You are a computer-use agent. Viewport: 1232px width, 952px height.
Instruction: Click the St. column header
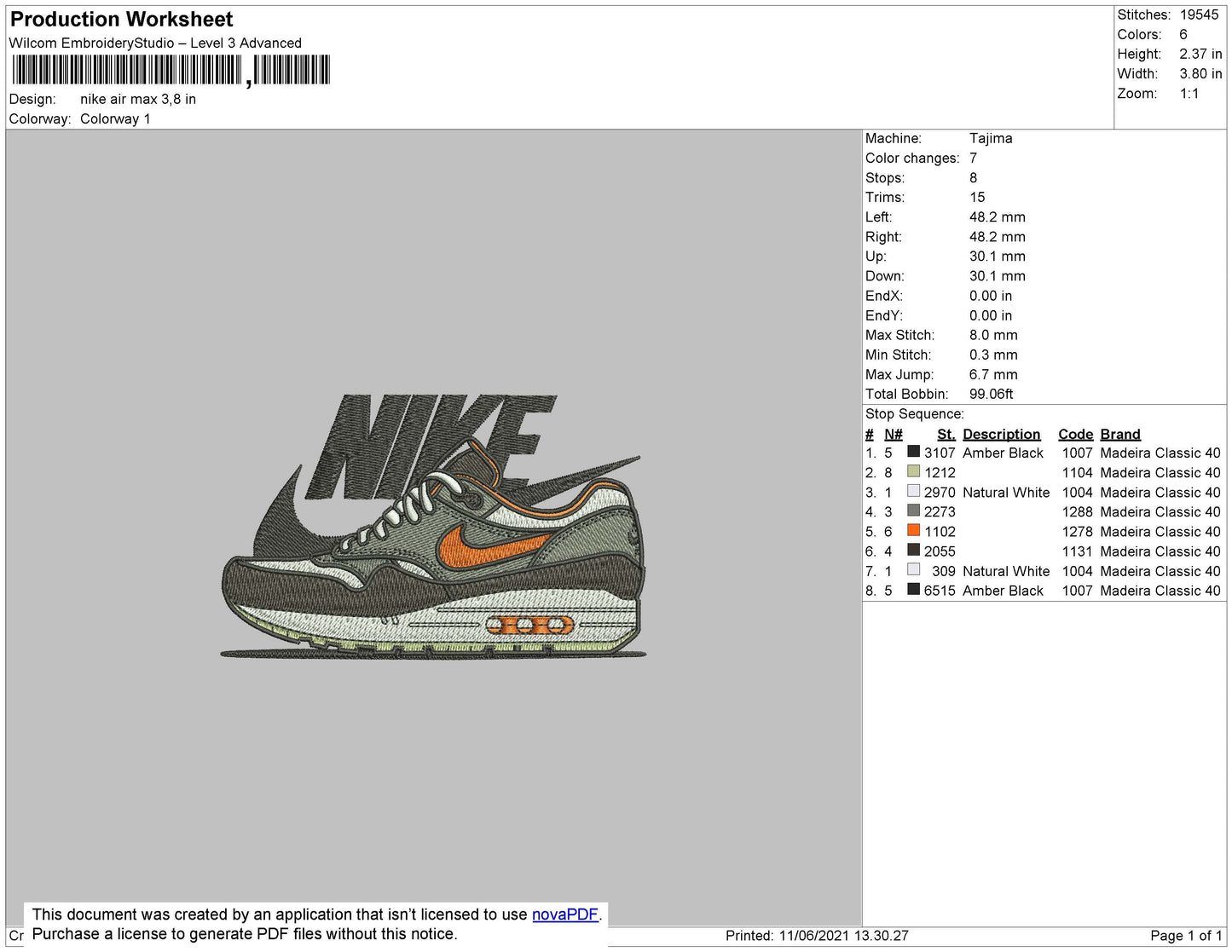[946, 434]
